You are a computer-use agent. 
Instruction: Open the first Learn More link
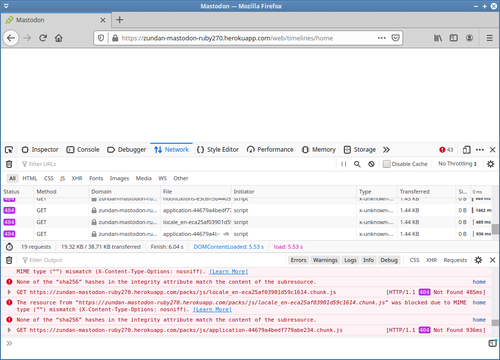click(x=229, y=272)
